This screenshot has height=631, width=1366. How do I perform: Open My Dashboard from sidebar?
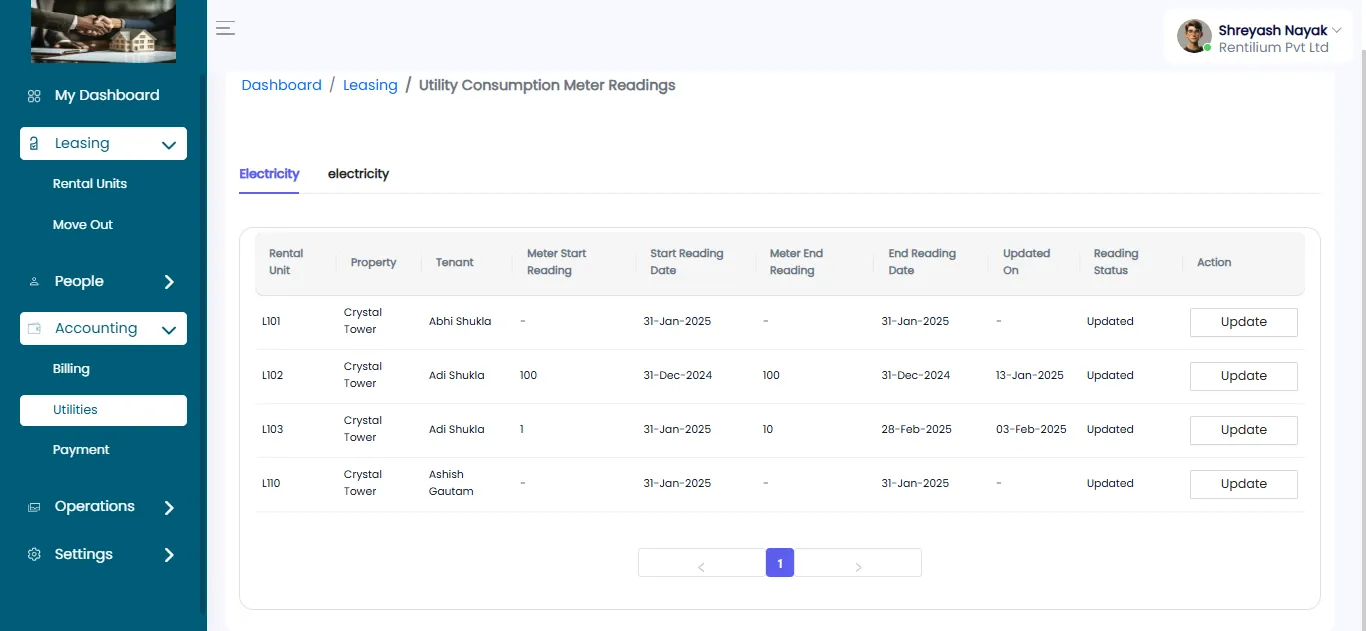[107, 95]
